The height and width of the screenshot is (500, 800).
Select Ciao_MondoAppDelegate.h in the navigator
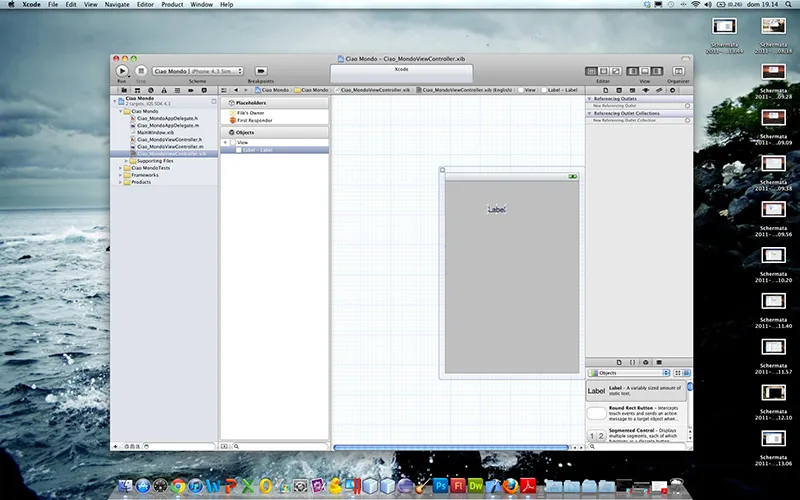[168, 118]
